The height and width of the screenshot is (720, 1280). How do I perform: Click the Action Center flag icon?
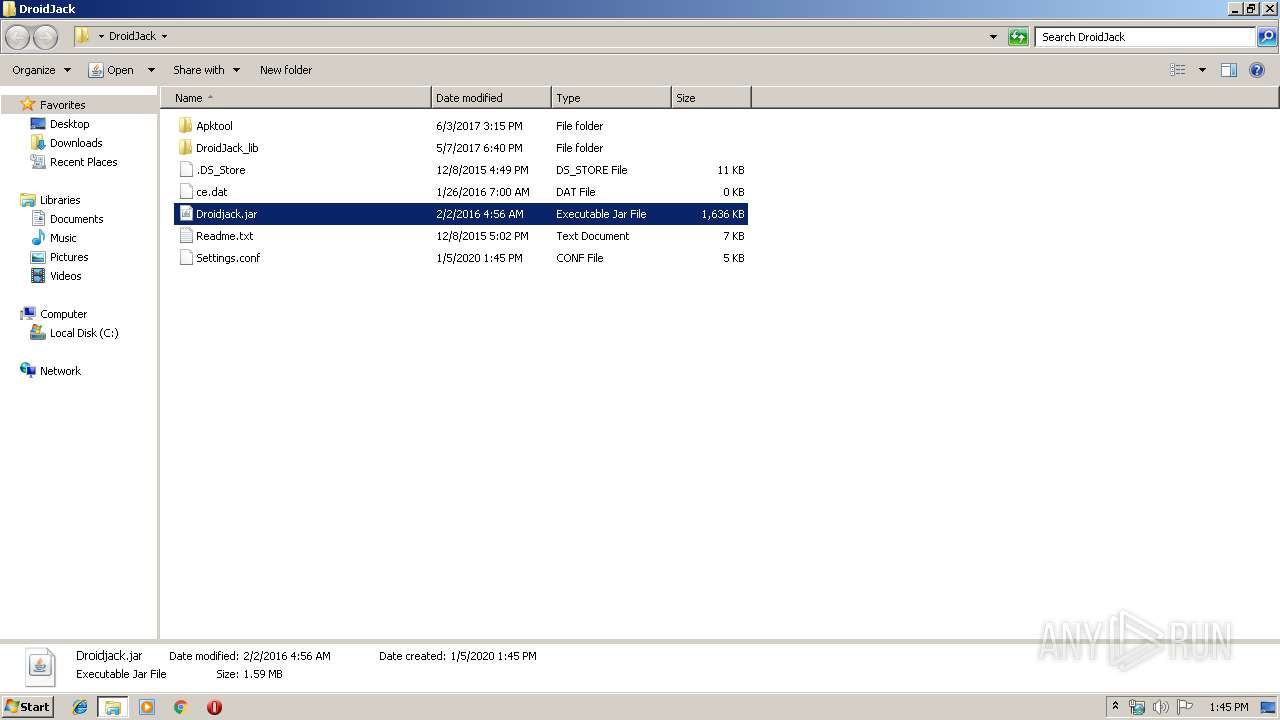1185,707
